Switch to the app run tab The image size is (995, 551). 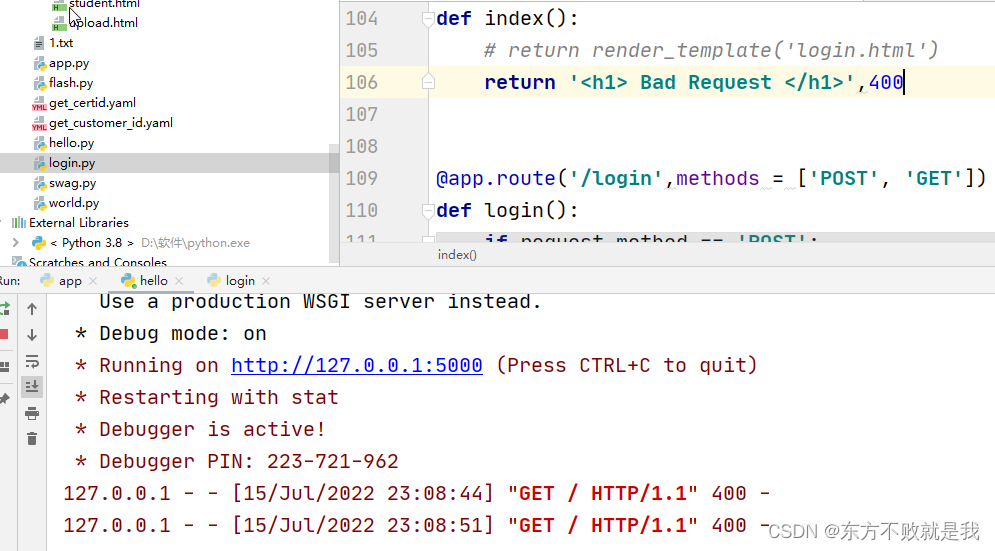[70, 281]
